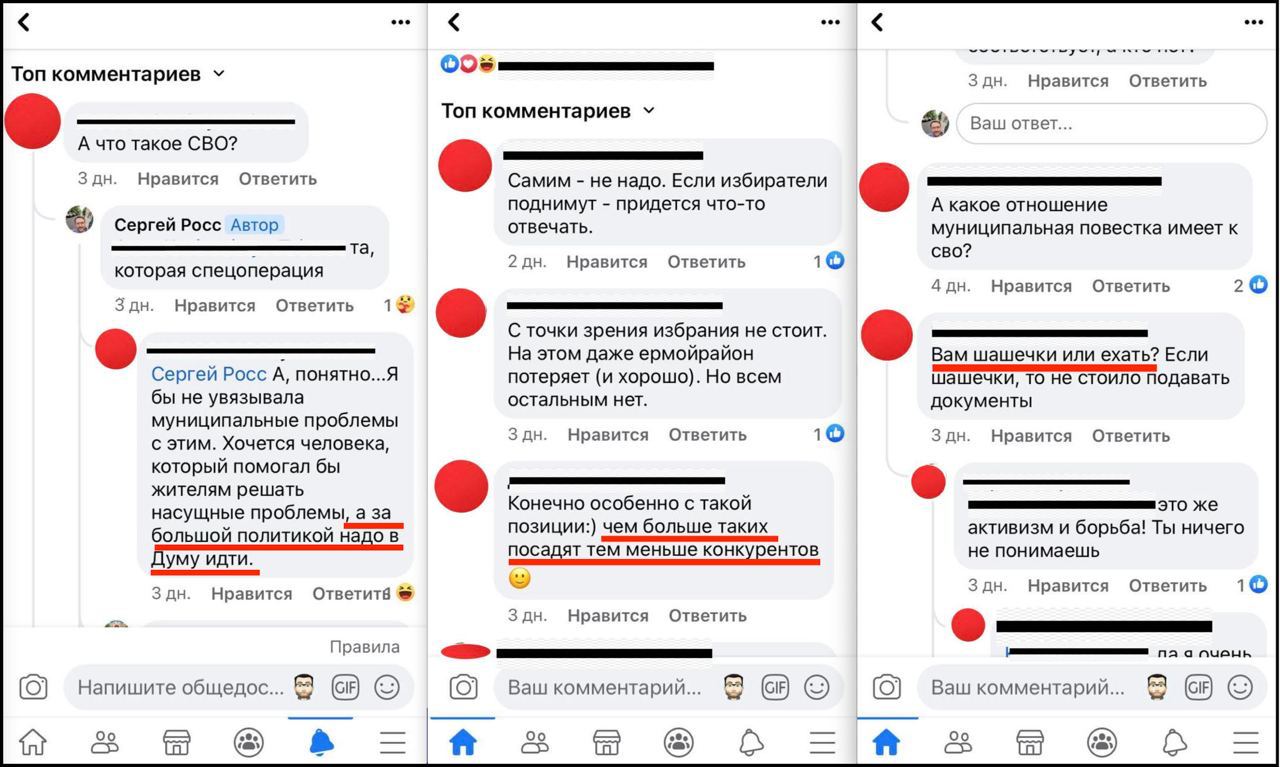The image size is (1280, 767).
Task: Tap the camera icon in left screenshot
Action: pos(33,687)
